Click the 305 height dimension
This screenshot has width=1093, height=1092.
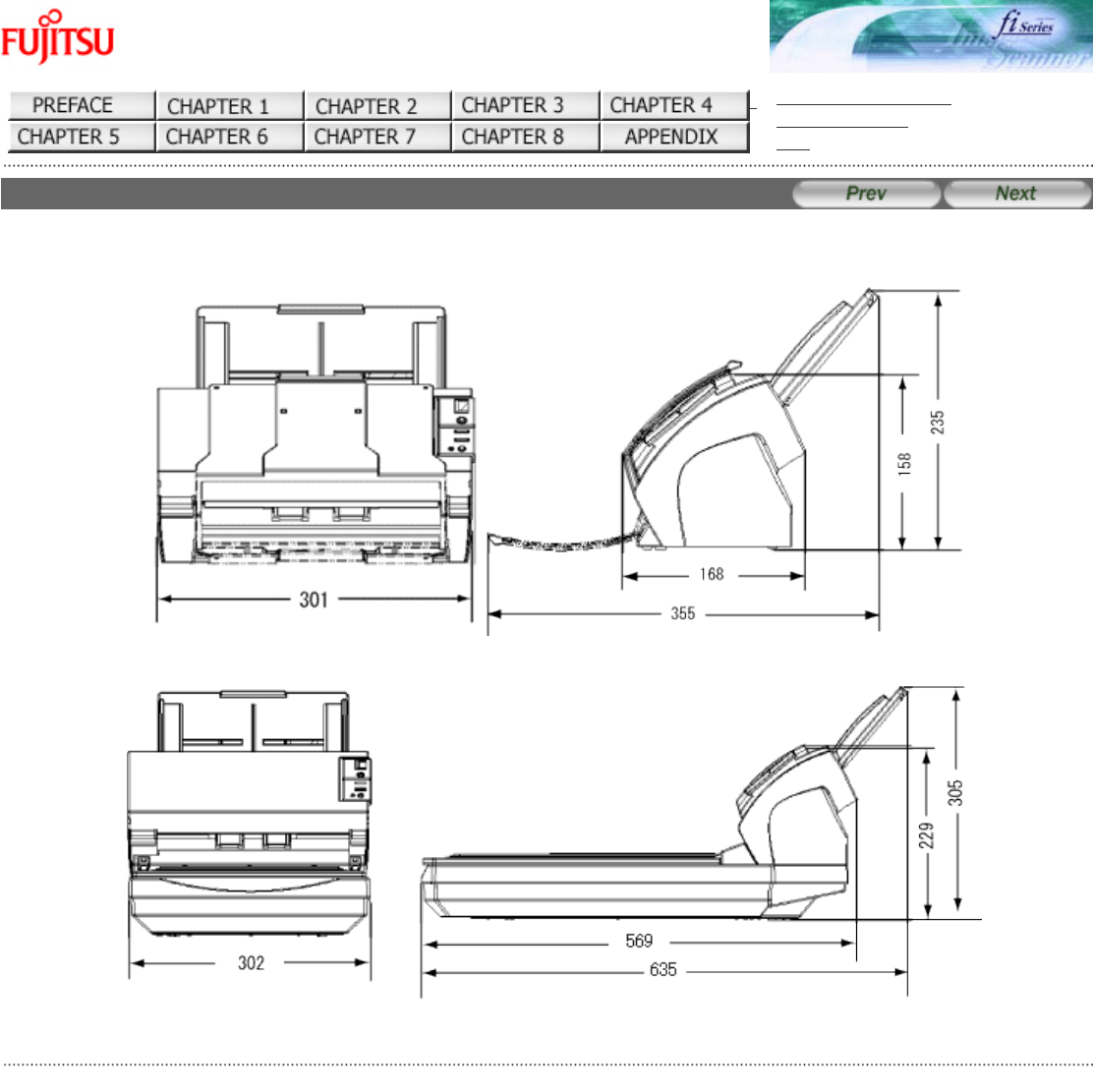click(x=955, y=793)
